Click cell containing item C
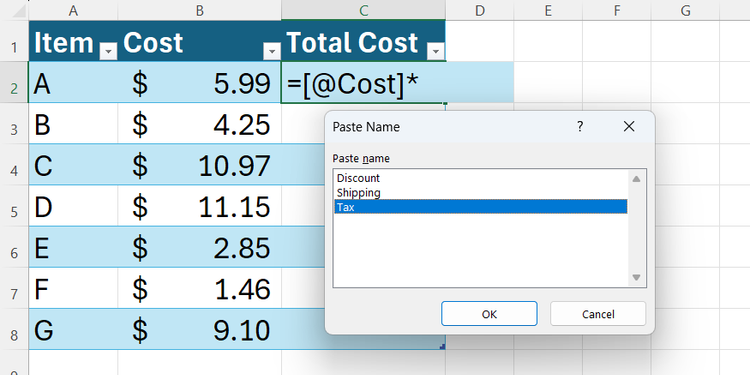This screenshot has width=750, height=375. coord(73,165)
